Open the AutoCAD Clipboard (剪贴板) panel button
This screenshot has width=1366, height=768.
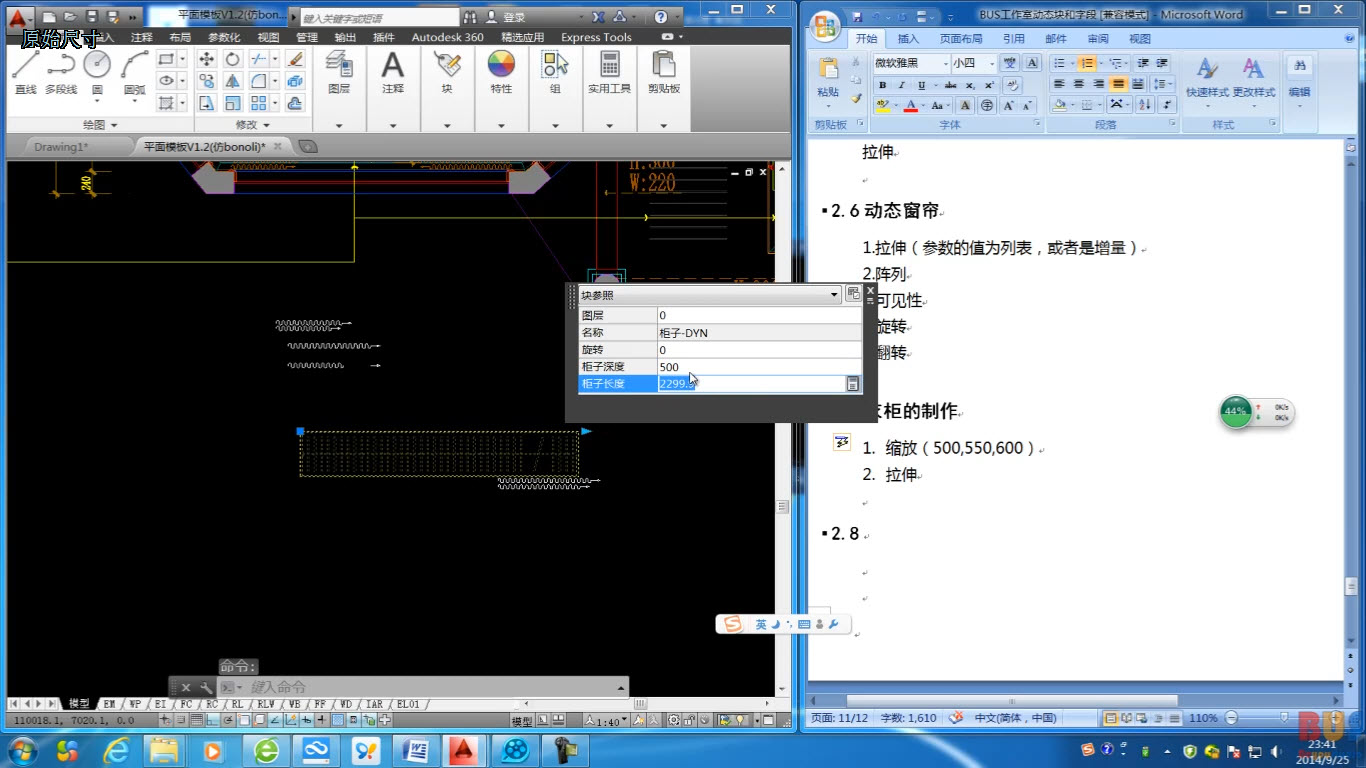[663, 72]
